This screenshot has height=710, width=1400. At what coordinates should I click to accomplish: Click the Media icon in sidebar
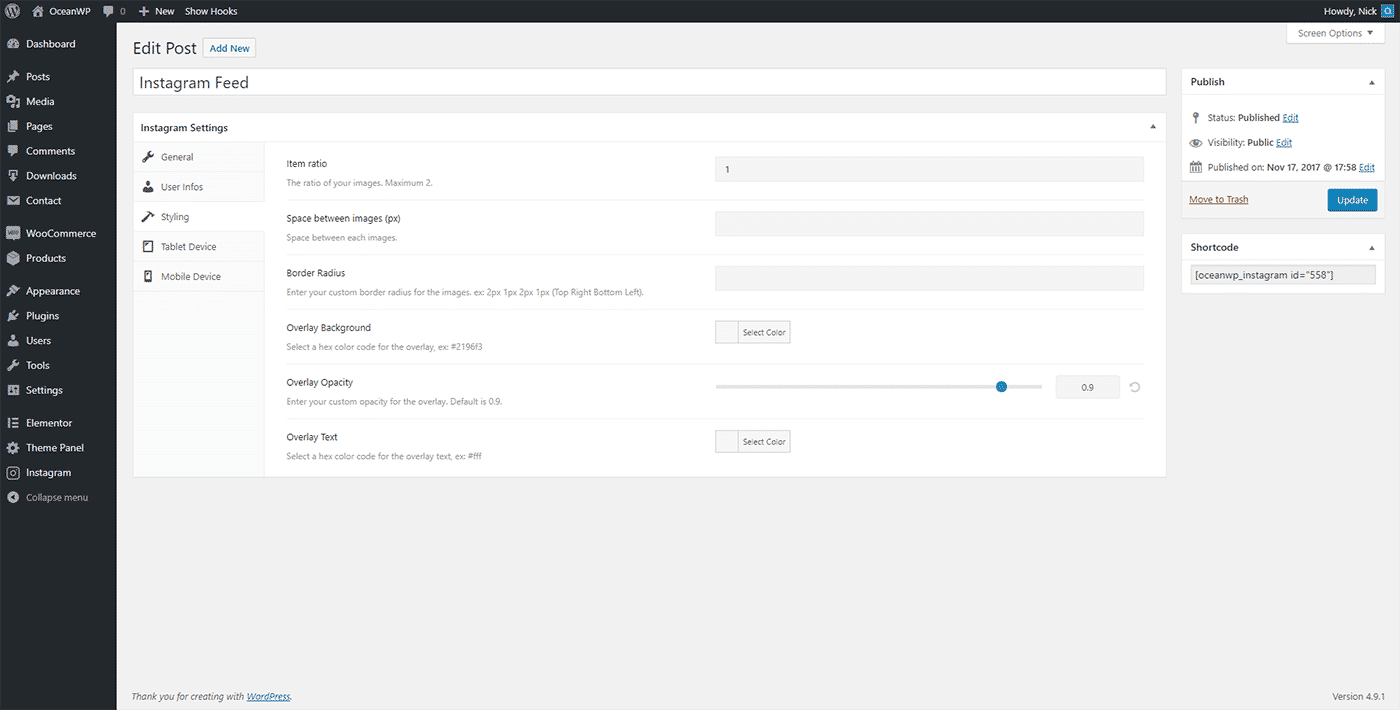13,102
